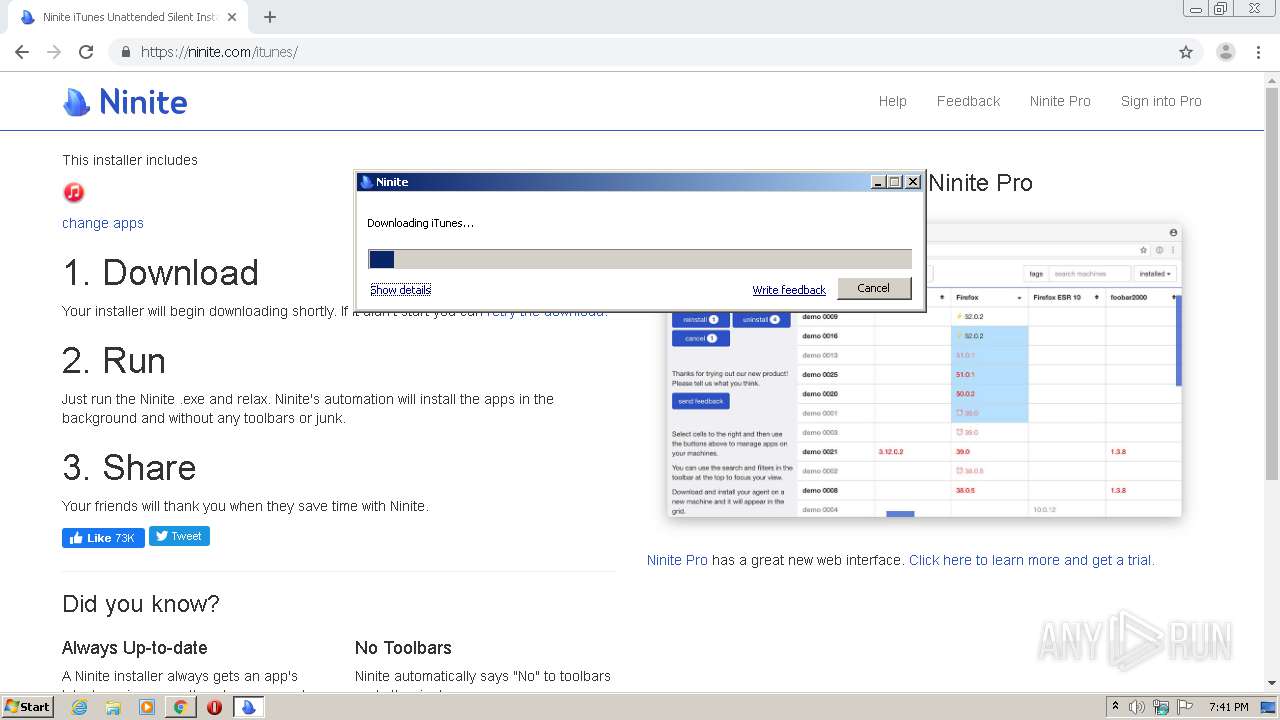
Task: Launch Internet Explorer from the taskbar
Action: pos(80,707)
